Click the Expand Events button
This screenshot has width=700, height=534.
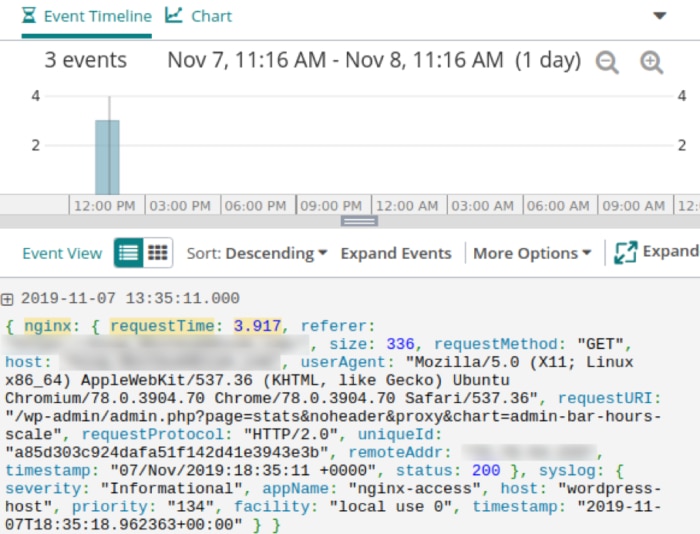pyautogui.click(x=396, y=253)
